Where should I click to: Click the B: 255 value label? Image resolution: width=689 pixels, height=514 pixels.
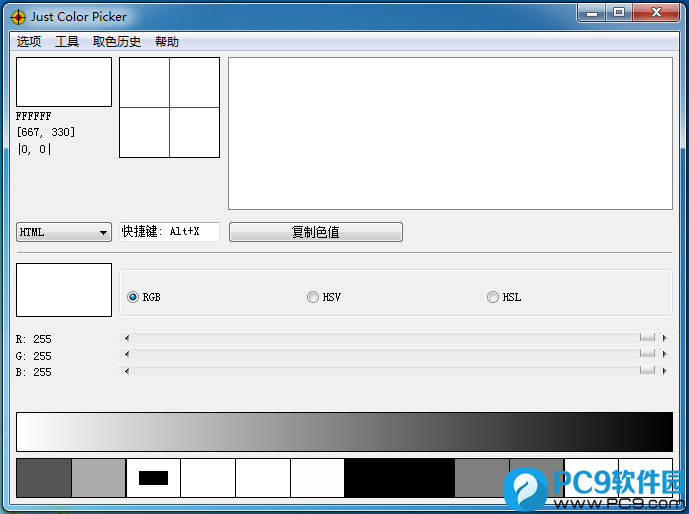tap(34, 372)
